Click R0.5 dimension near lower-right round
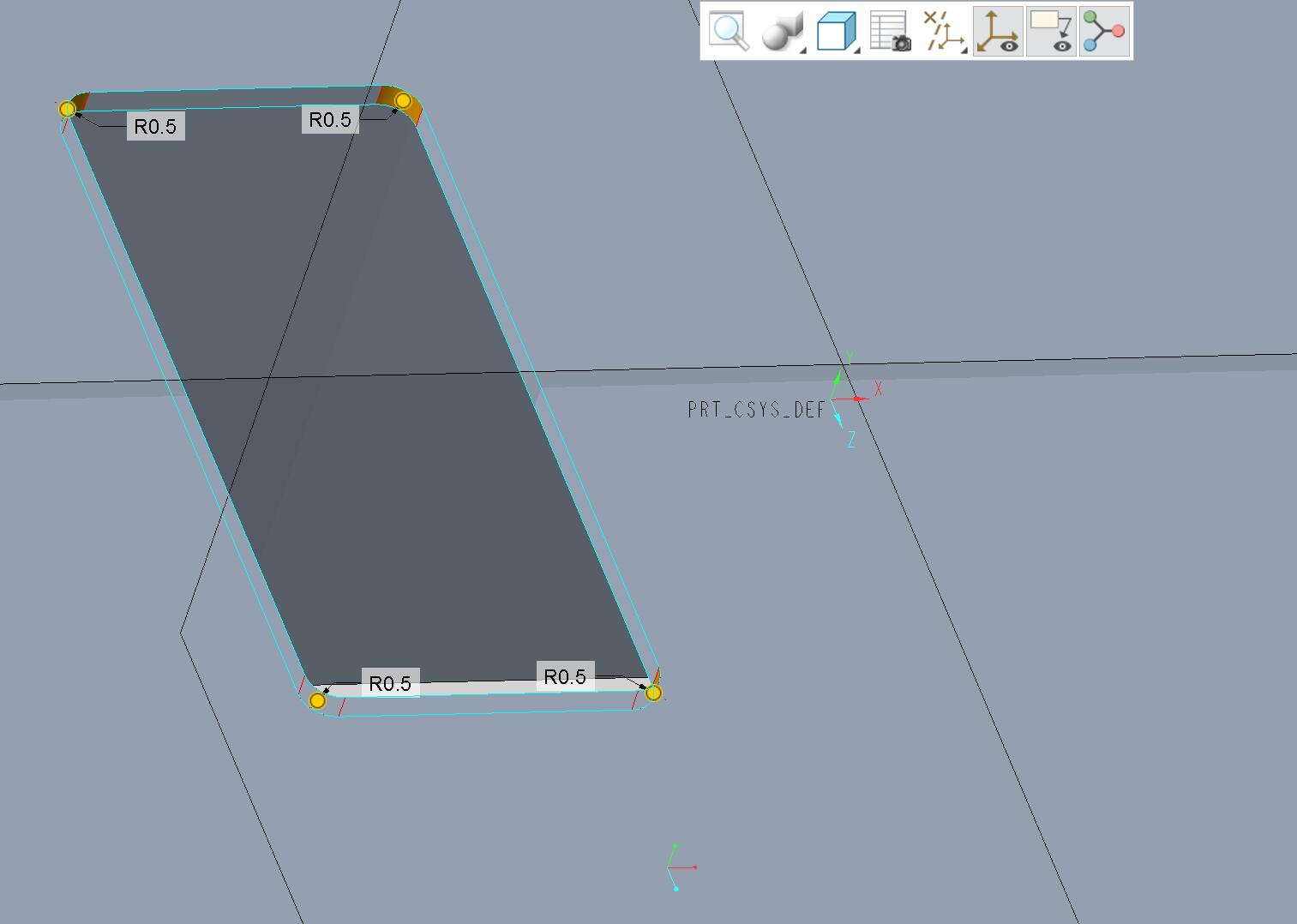 tap(565, 676)
